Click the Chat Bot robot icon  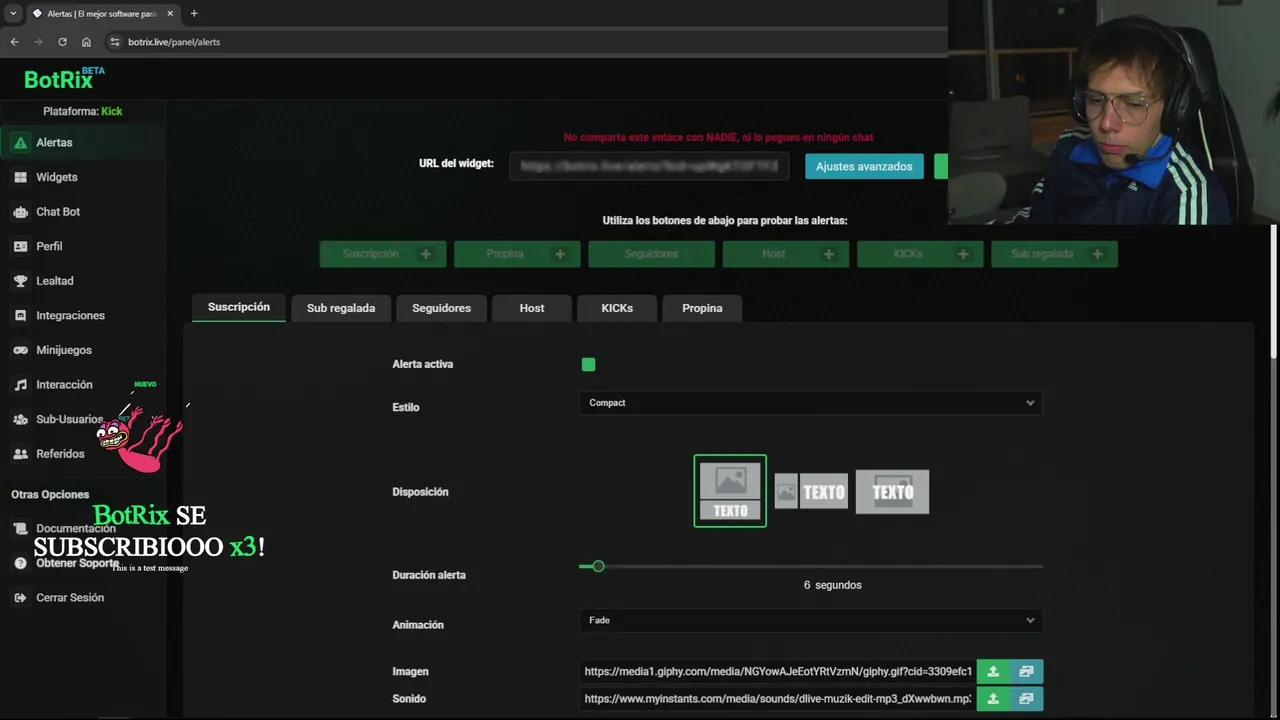pos(20,212)
